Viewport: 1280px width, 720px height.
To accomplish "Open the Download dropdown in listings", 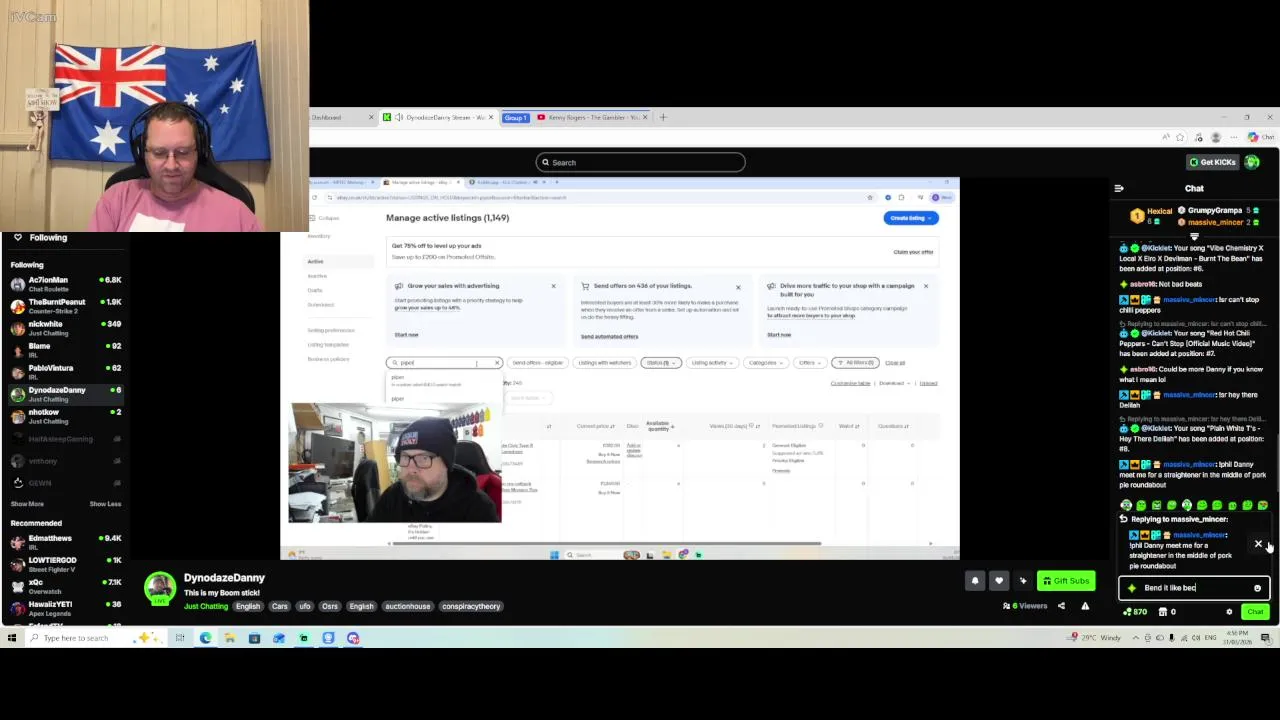I will click(894, 383).
